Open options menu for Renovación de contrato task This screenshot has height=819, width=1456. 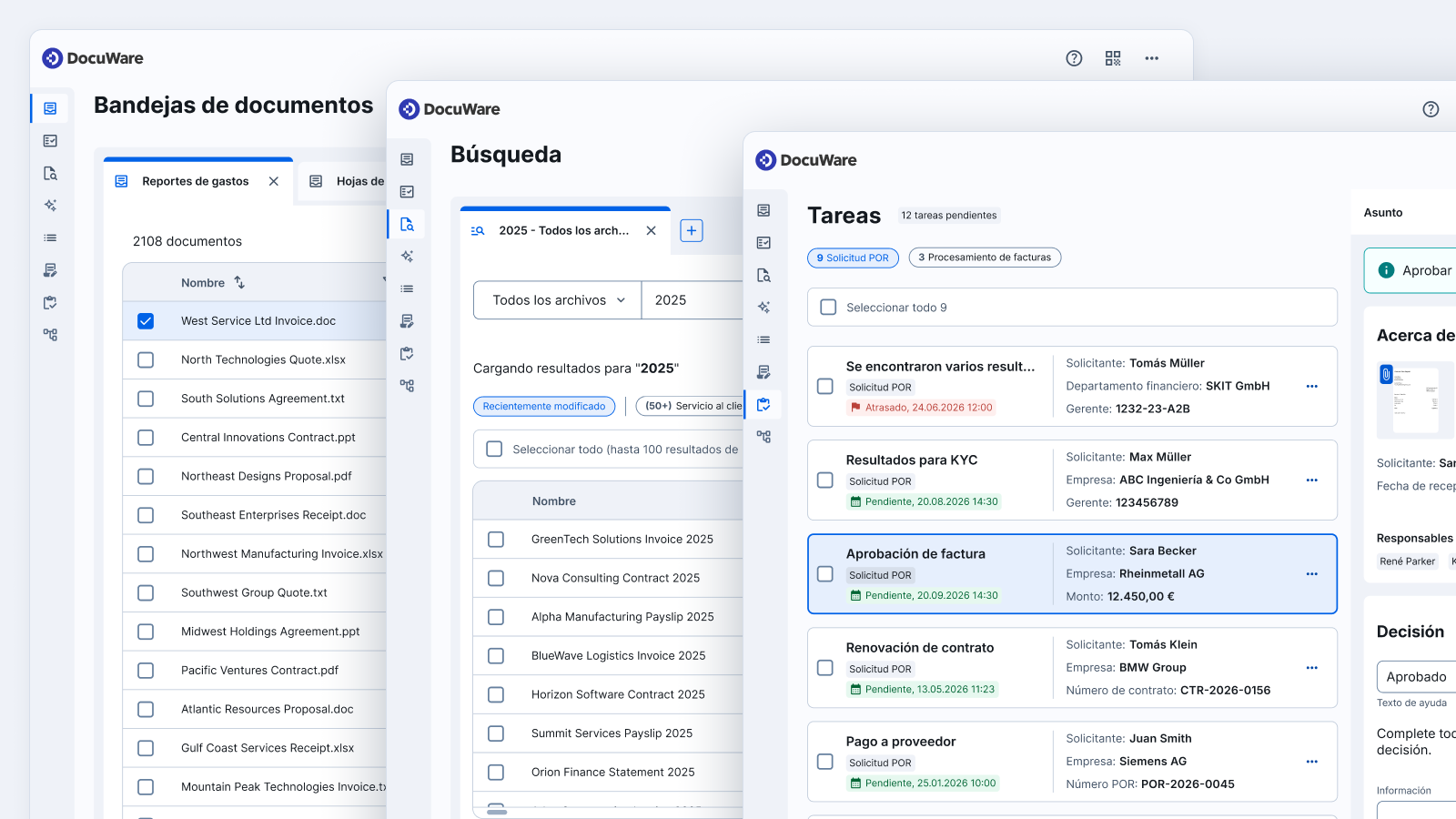(1312, 668)
